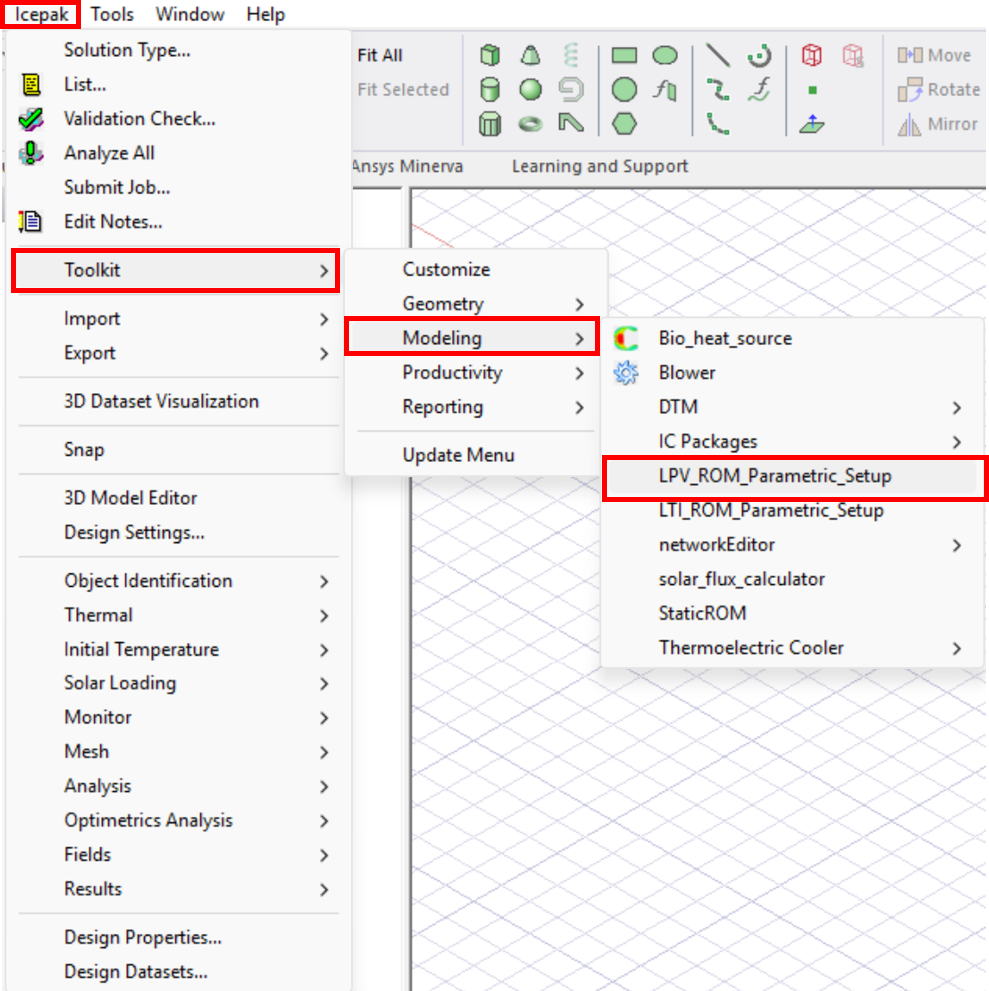Select the Draw line tool
This screenshot has height=991, width=989.
(x=718, y=56)
